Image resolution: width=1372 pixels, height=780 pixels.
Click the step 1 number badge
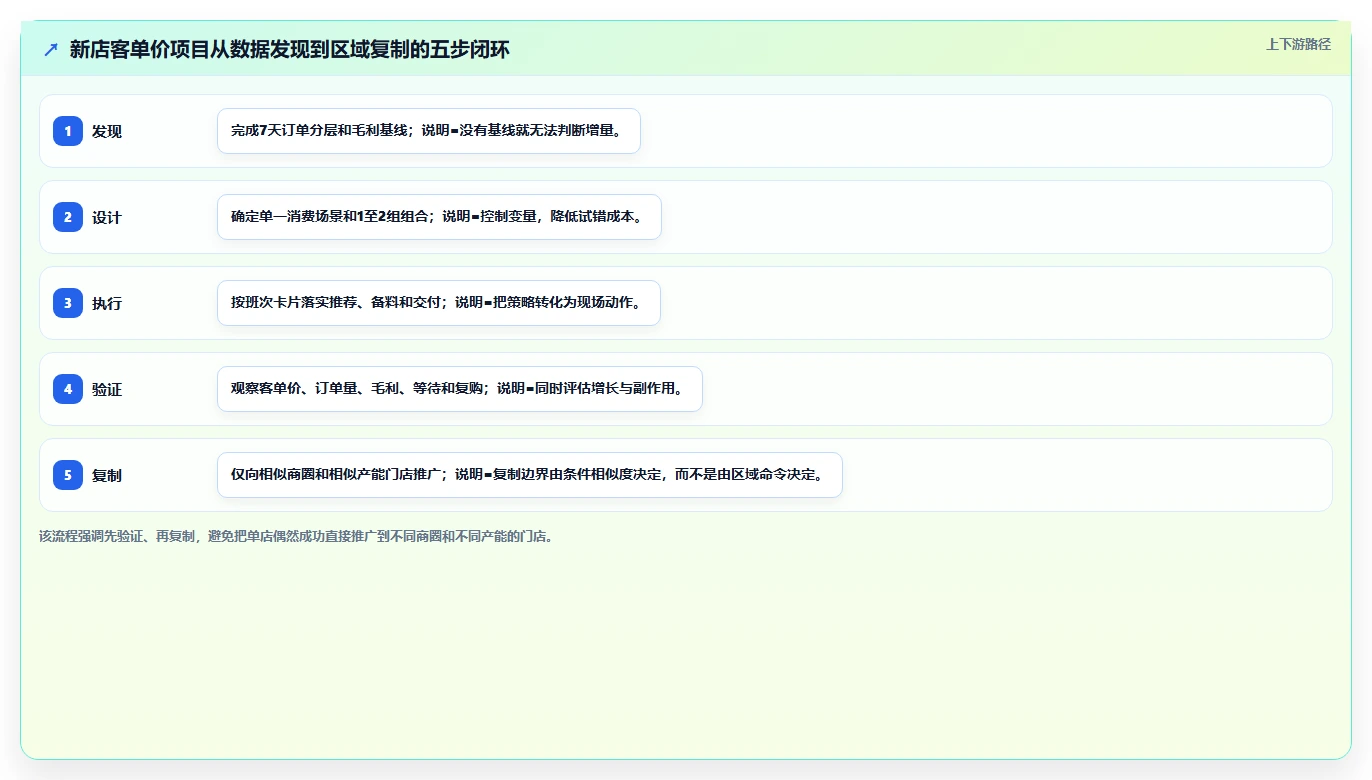68,131
